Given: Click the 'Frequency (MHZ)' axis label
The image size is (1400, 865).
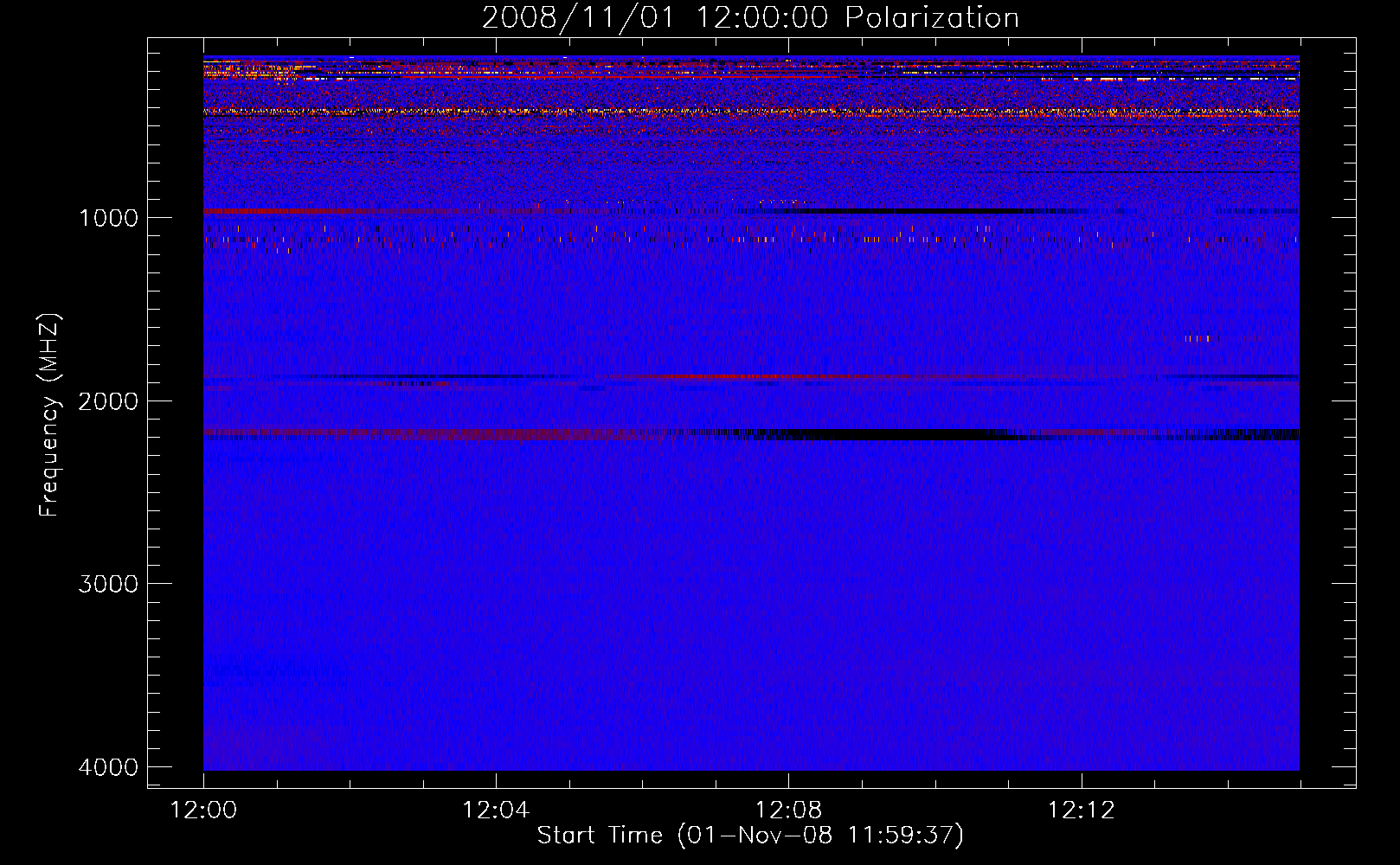Looking at the screenshot, I should [x=49, y=416].
